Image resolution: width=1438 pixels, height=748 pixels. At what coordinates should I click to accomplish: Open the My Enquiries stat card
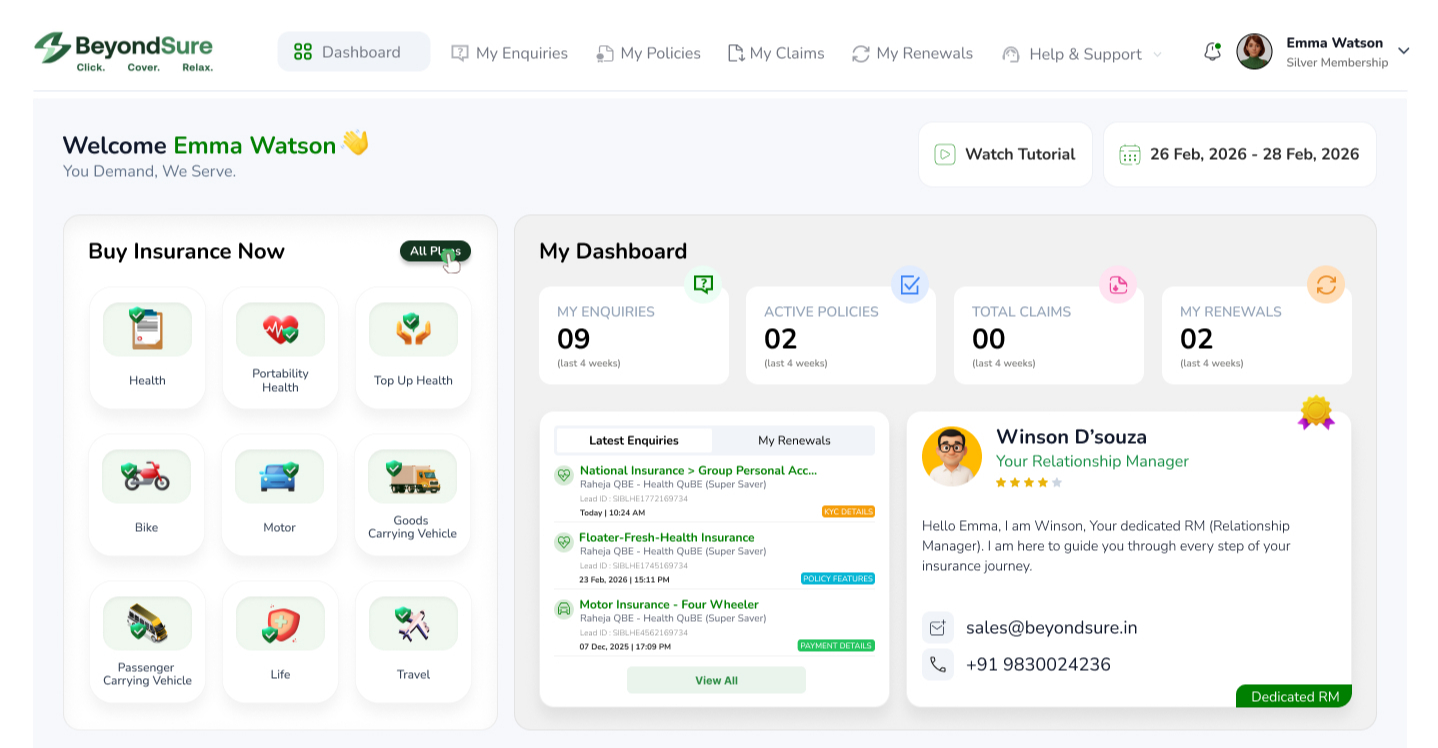(634, 335)
